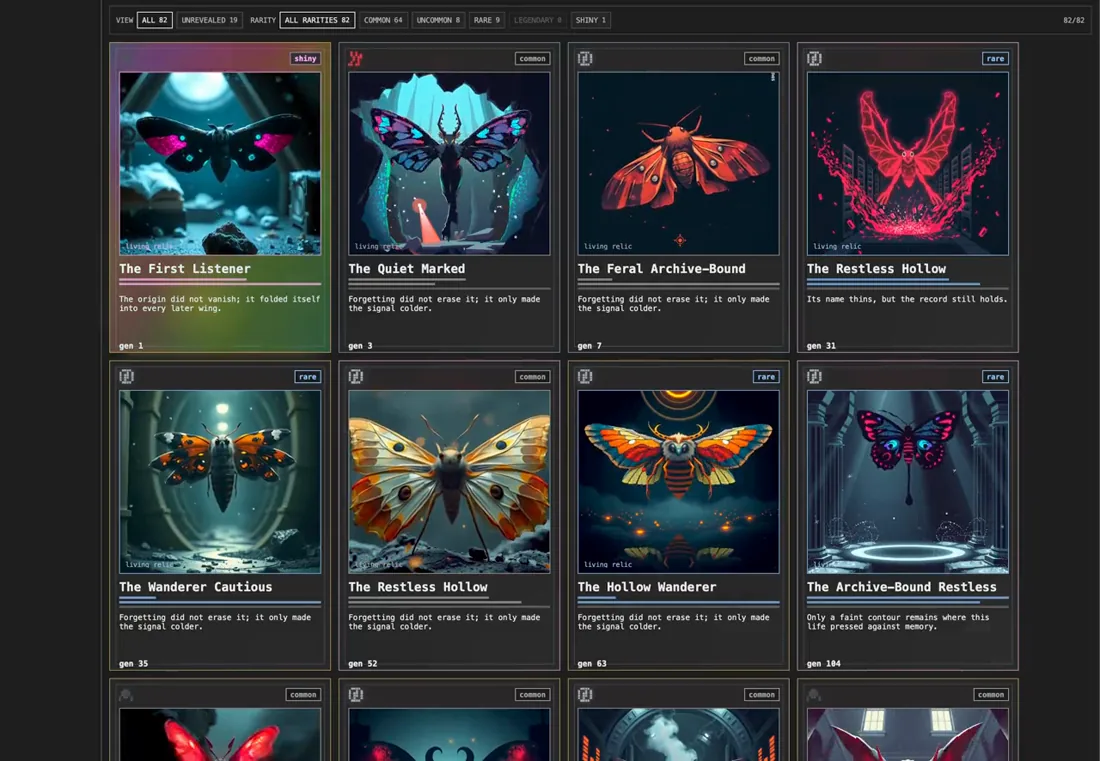Open The Archive-Bound Restless artwork
This screenshot has height=761, width=1100.
click(x=908, y=482)
